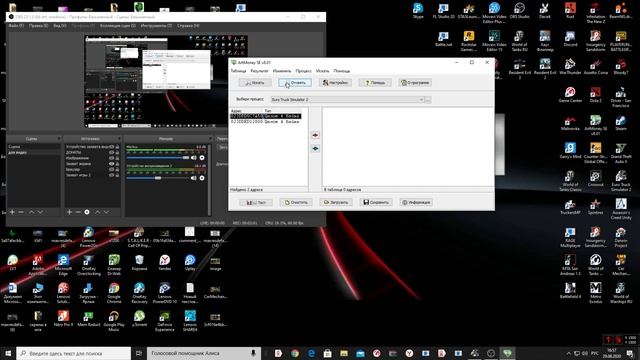The image size is (640, 360).
Task: Mute Устройство воспроизведения 2 in OBS mixer
Action: point(194,178)
